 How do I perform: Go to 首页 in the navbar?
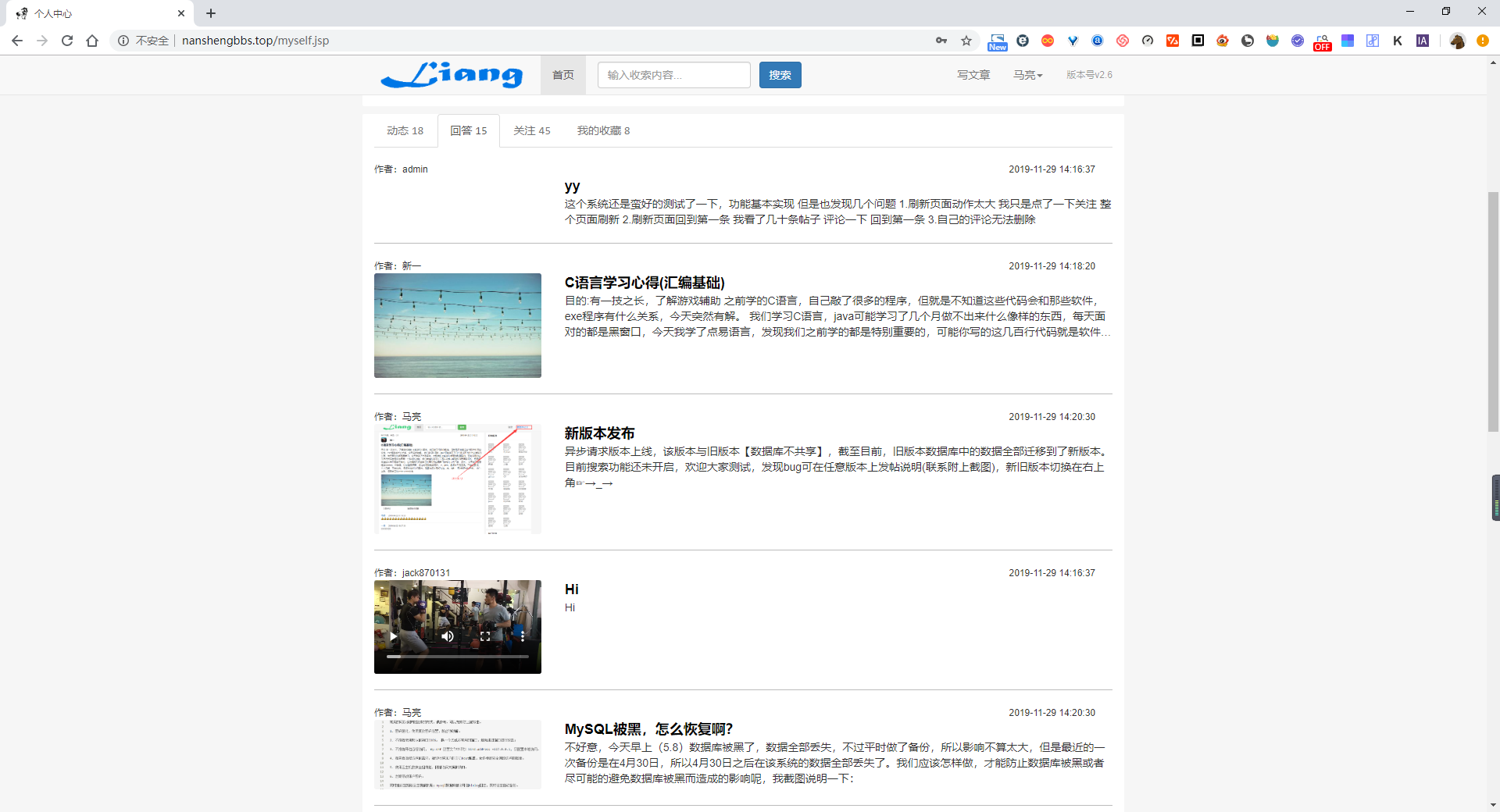tap(563, 75)
